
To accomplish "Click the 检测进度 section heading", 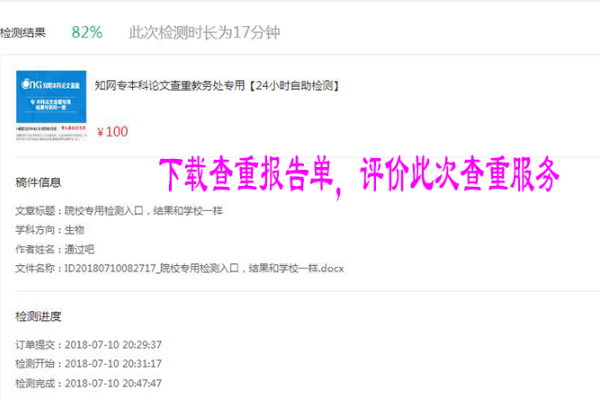I will tap(38, 316).
